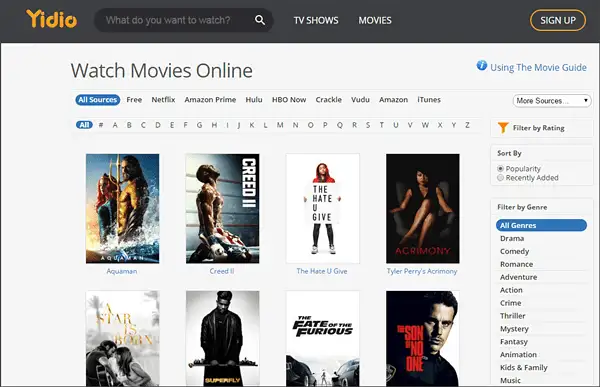This screenshot has height=387, width=600.
Task: Click the Filter by Rating label
Action: [538, 128]
